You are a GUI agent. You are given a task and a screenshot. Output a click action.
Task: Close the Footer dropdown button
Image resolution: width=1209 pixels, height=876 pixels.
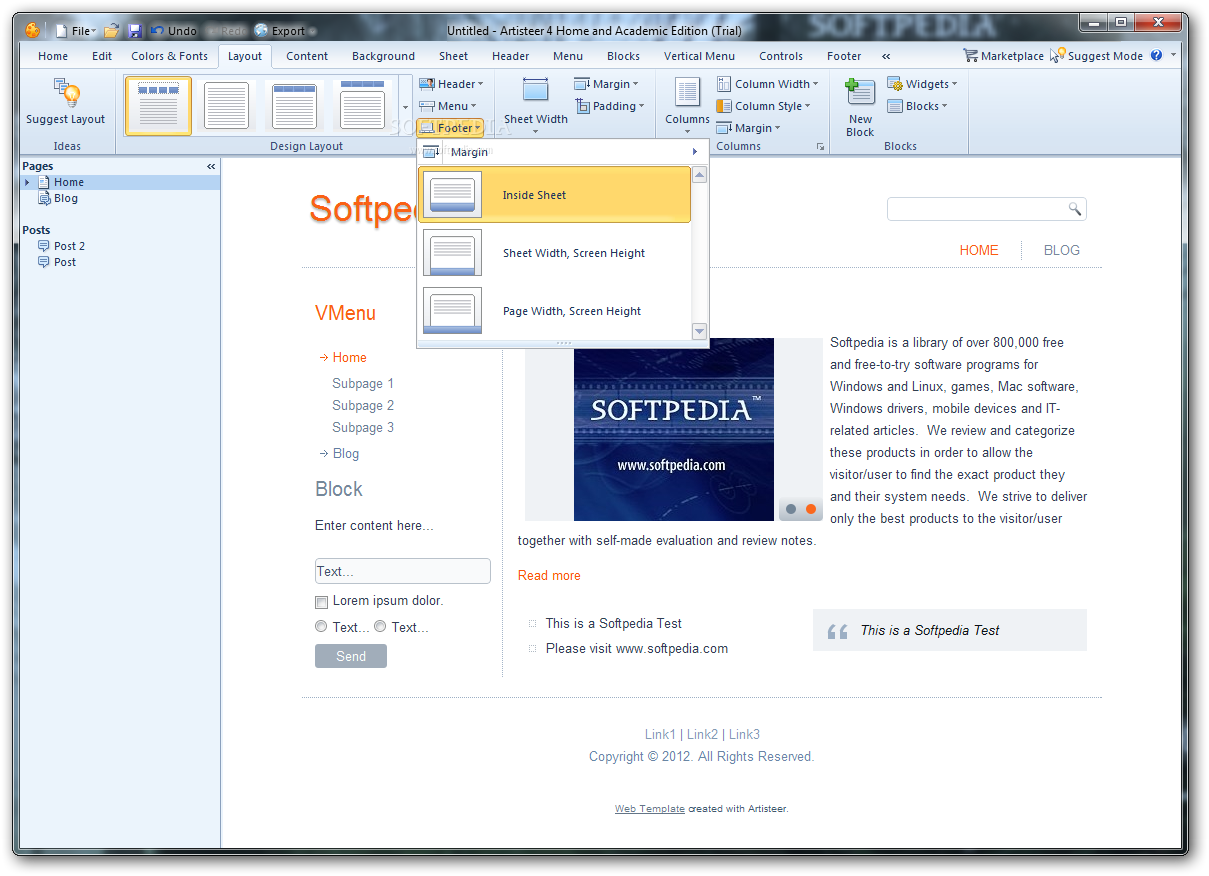(450, 128)
